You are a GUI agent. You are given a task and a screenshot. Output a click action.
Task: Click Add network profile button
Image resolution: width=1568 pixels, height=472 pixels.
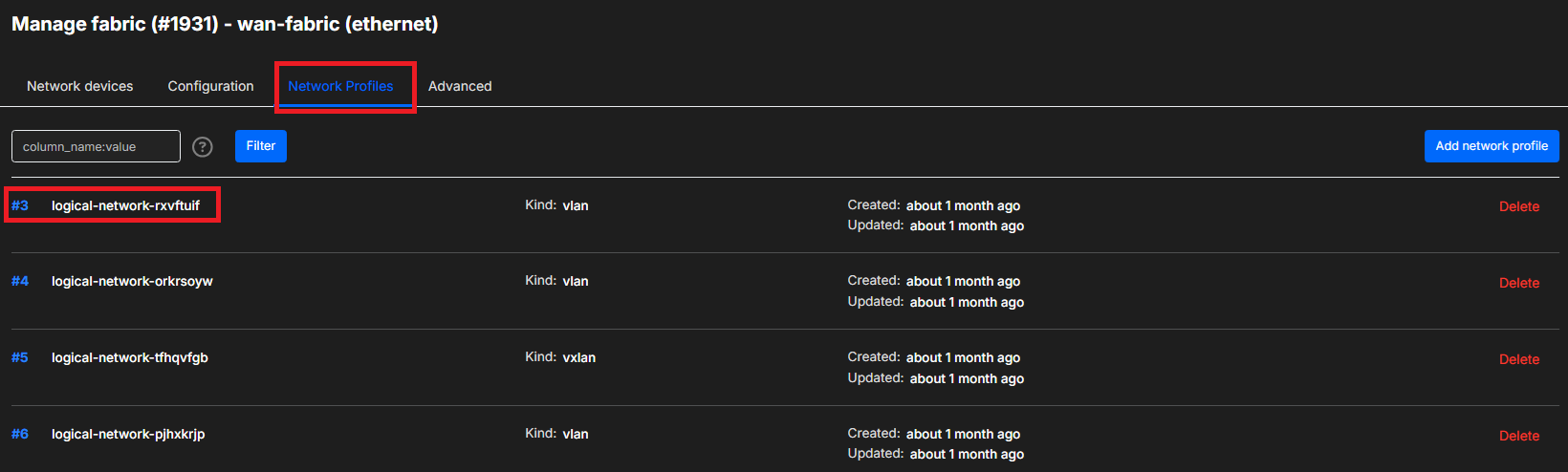point(1492,146)
